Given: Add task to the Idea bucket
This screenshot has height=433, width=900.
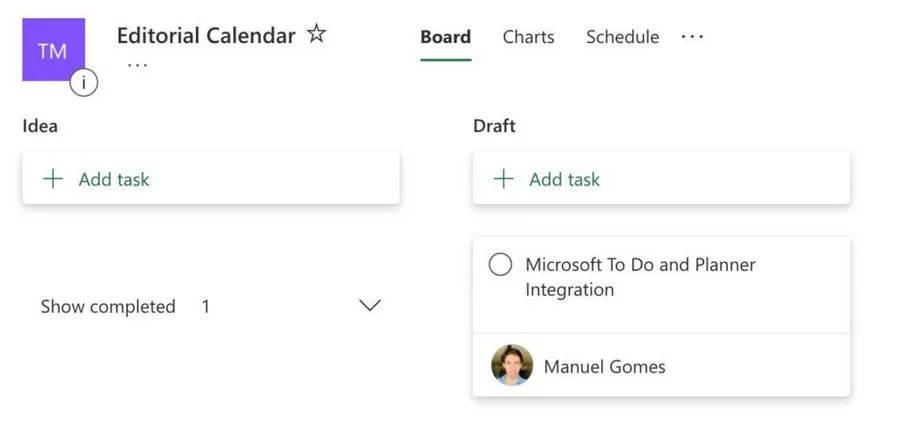Looking at the screenshot, I should click(114, 180).
